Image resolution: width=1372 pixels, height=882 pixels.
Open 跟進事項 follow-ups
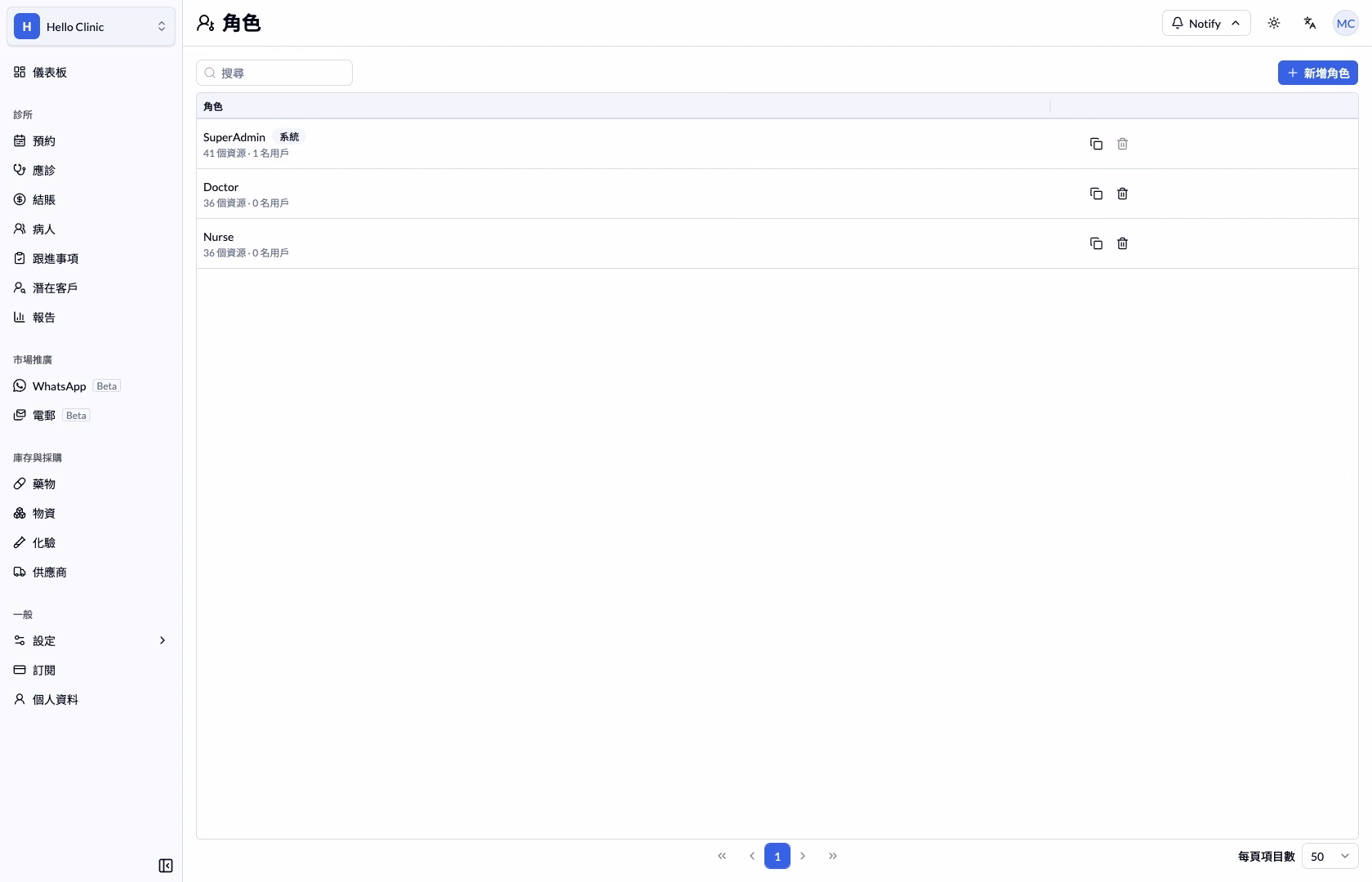[91, 258]
